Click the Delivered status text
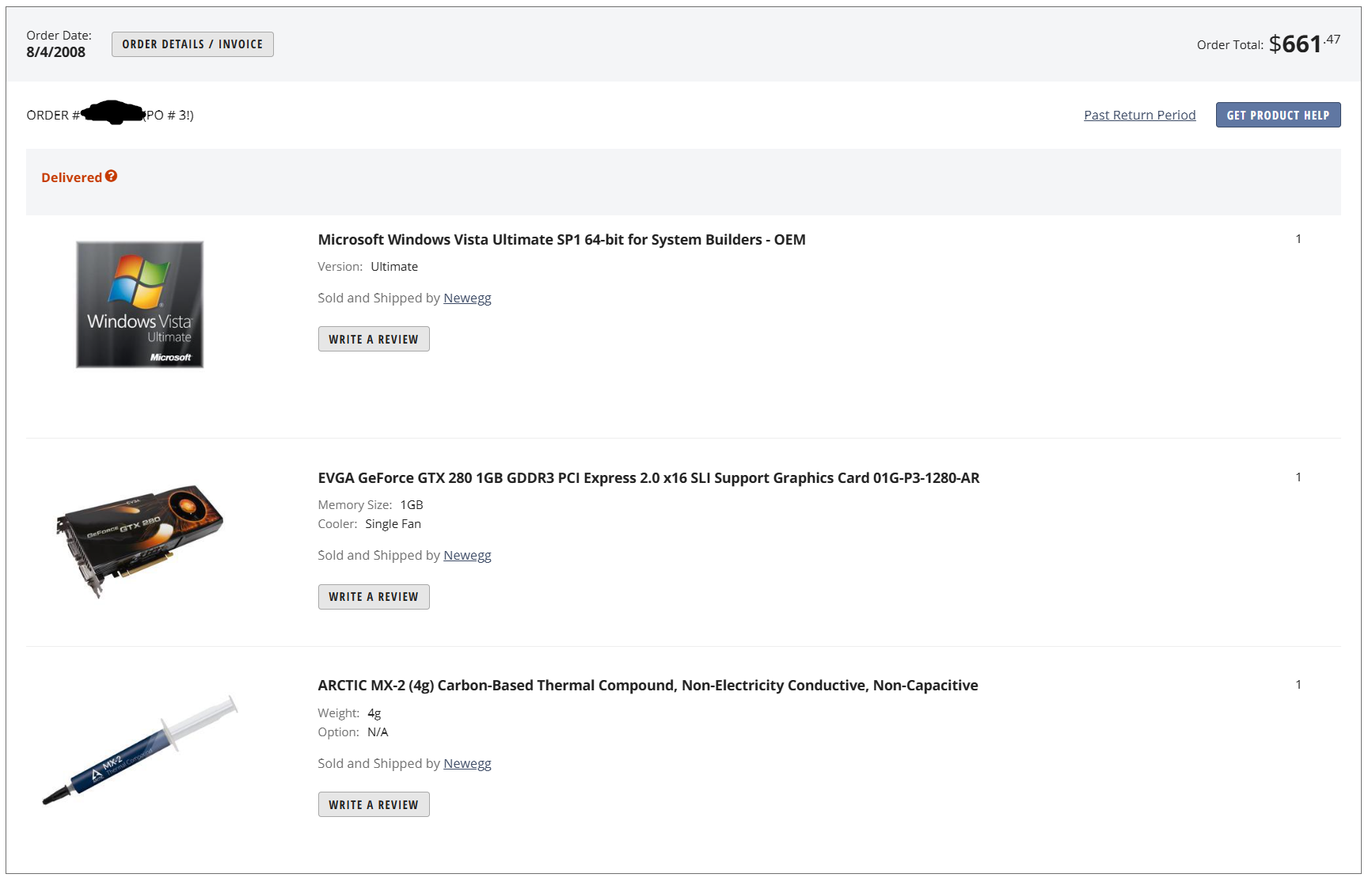Image resolution: width=1372 pixels, height=893 pixels. (x=71, y=177)
